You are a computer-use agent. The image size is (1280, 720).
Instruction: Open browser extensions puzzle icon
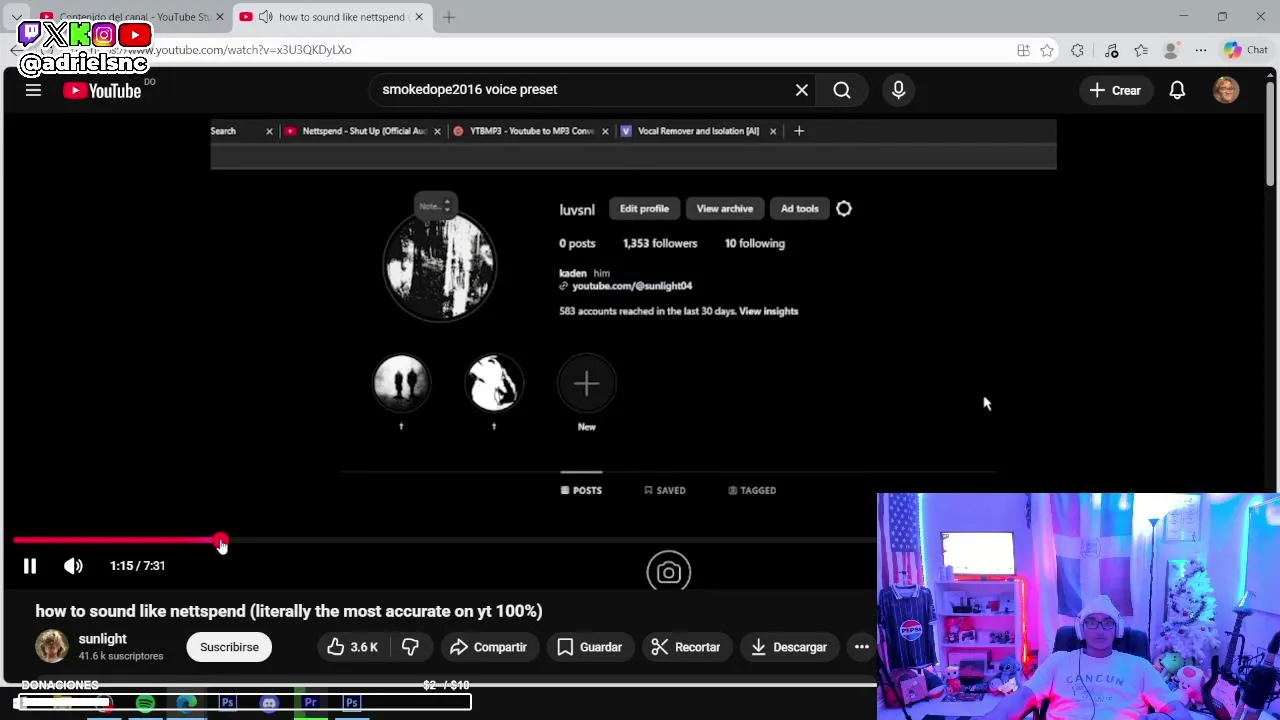click(x=1077, y=50)
